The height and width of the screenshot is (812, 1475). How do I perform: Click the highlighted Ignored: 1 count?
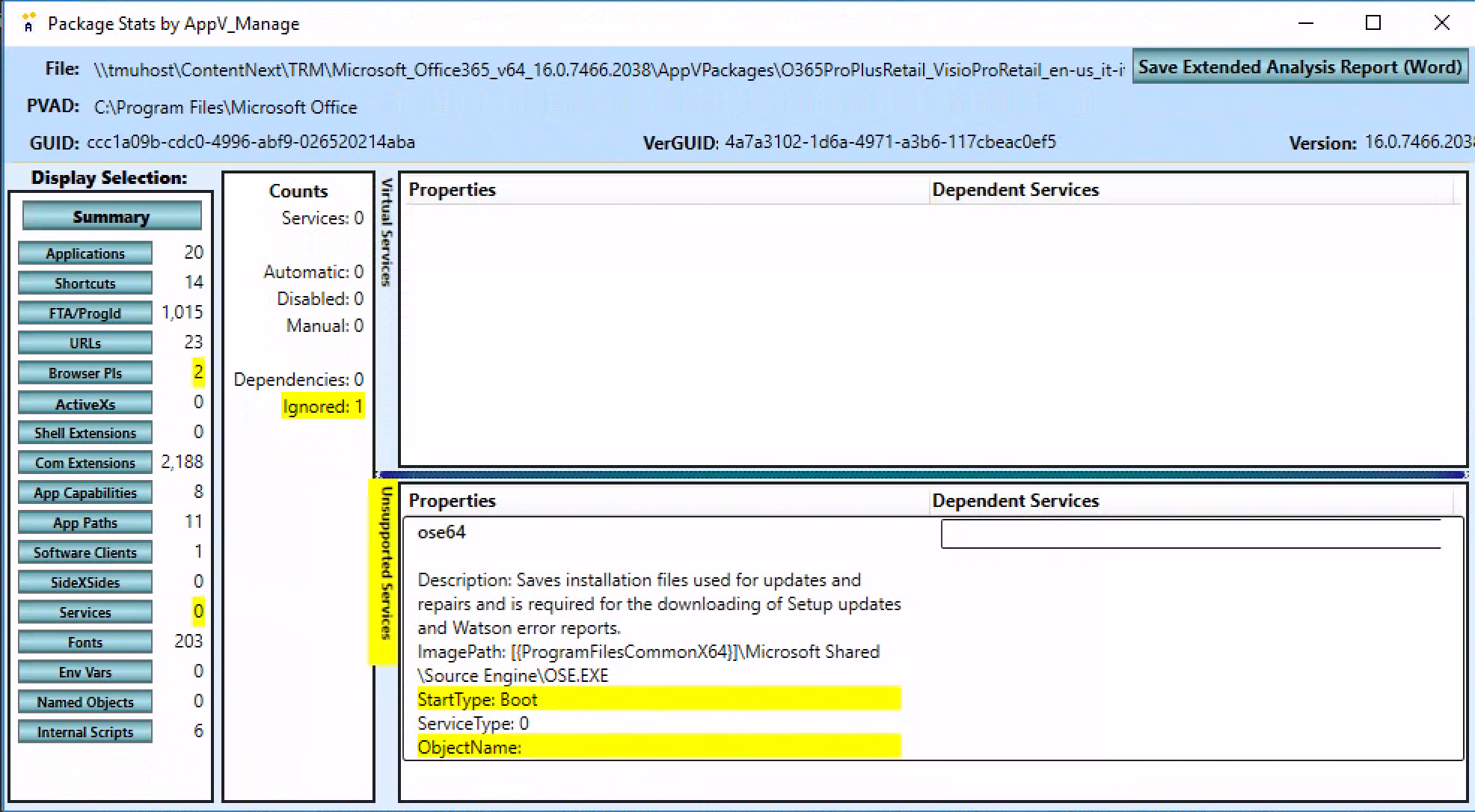[x=322, y=406]
